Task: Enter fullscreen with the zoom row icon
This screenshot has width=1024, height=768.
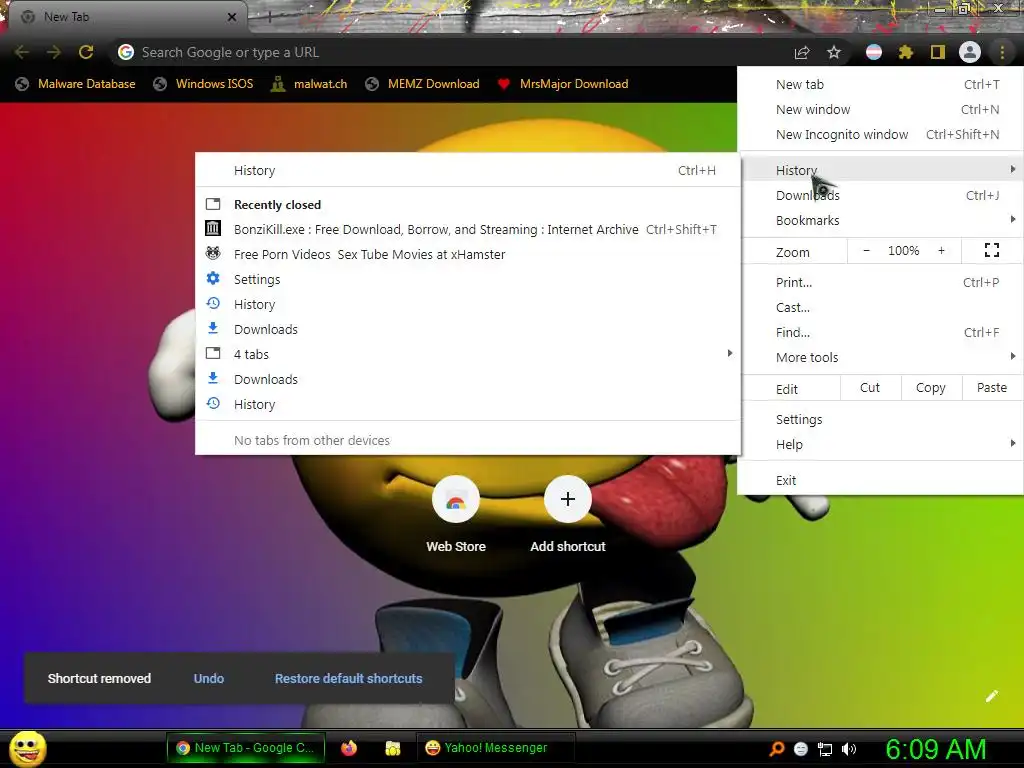Action: coord(992,250)
